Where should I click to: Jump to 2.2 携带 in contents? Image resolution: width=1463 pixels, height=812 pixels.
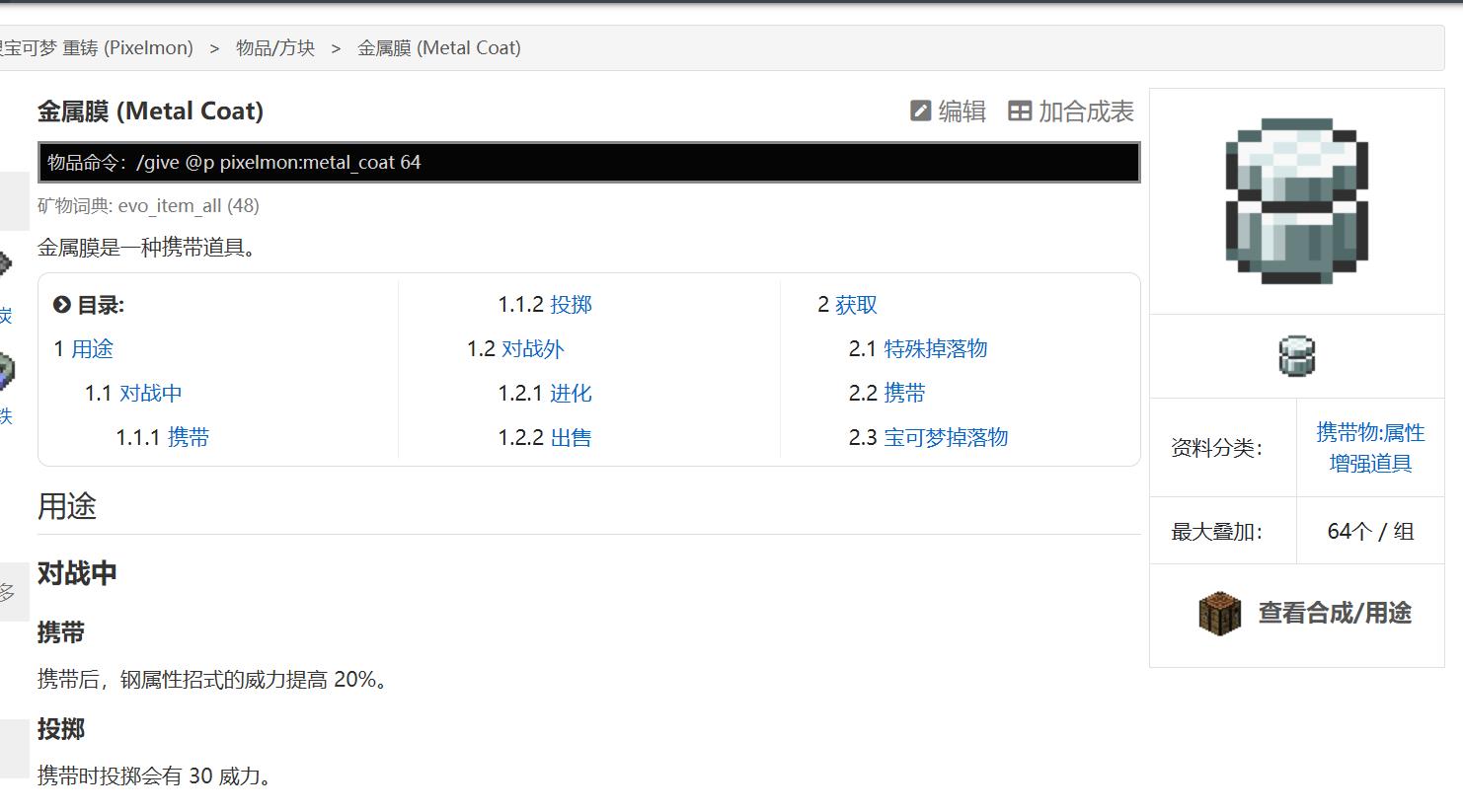click(905, 394)
